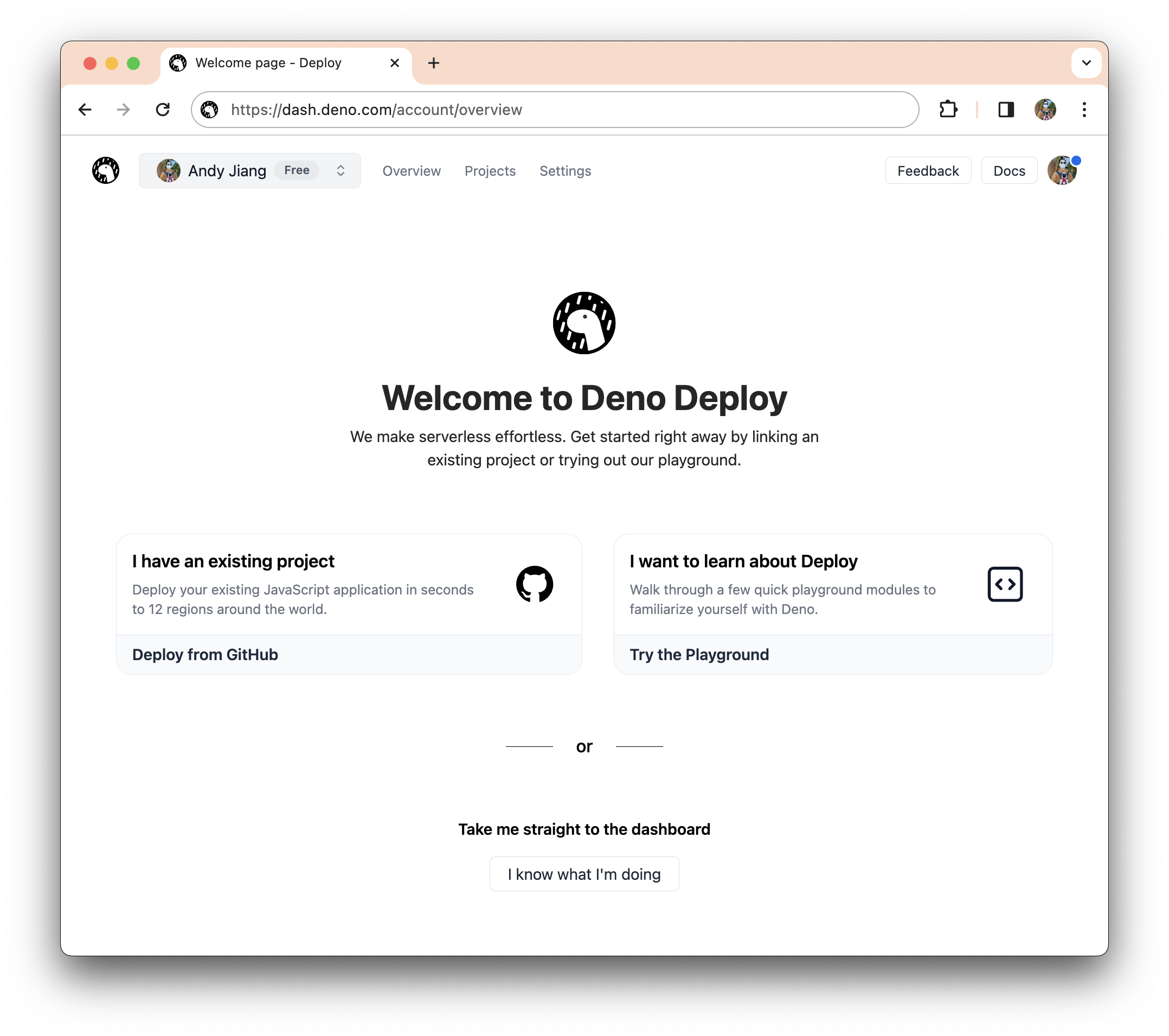Image resolution: width=1169 pixels, height=1036 pixels.
Task: Click the Feedback button in top right
Action: 928,170
